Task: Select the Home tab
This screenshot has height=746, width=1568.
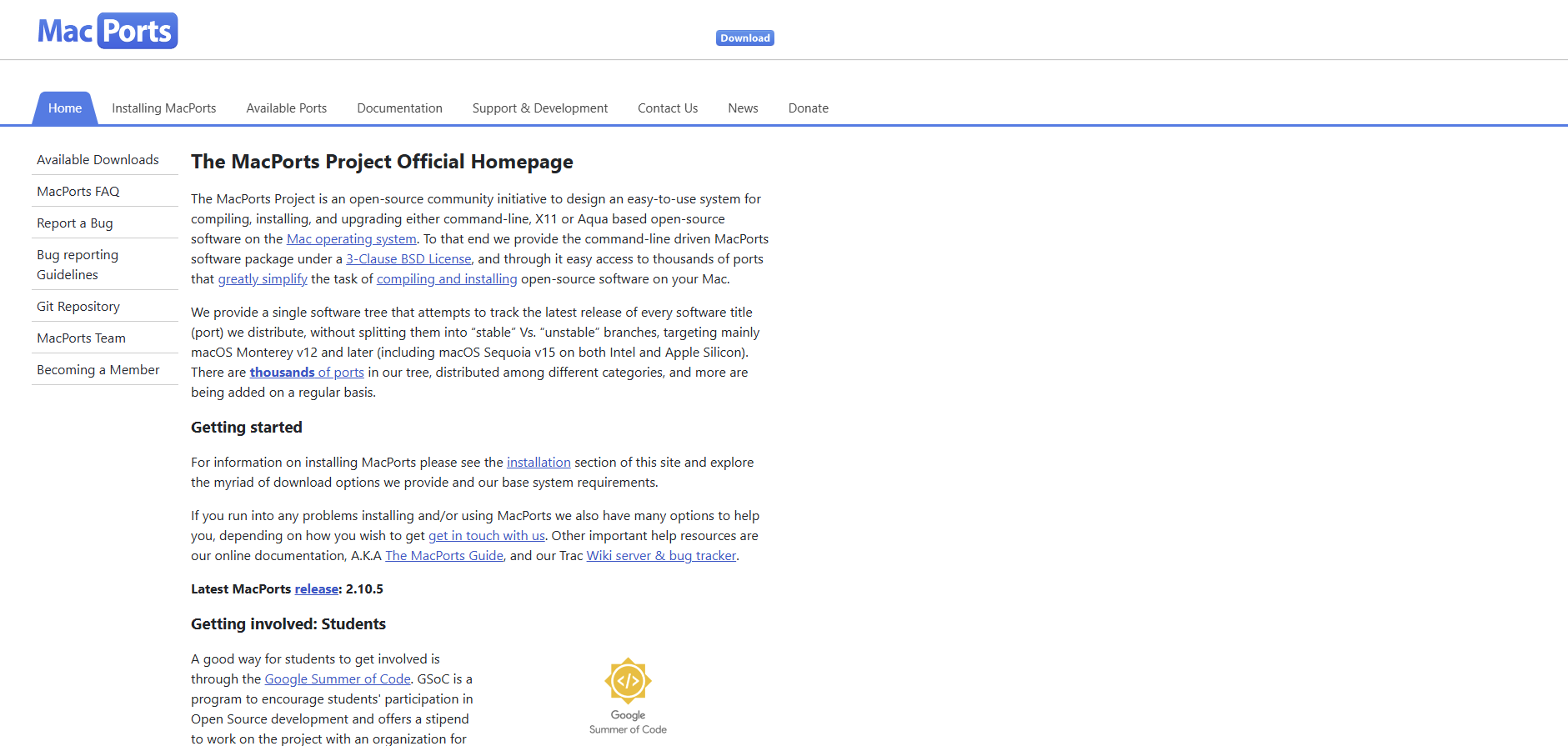Action: (65, 108)
